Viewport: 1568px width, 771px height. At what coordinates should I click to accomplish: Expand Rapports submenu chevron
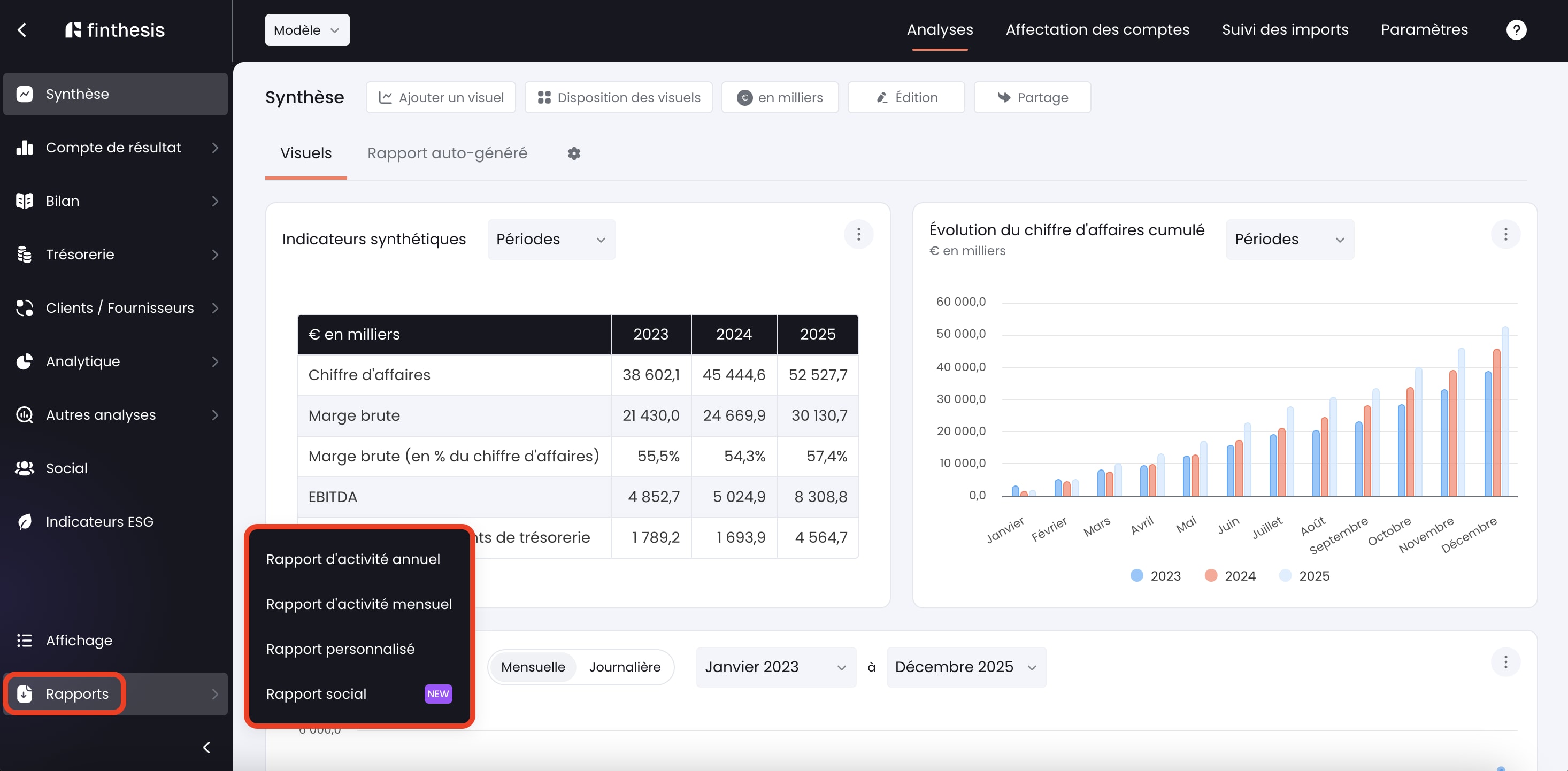[215, 693]
